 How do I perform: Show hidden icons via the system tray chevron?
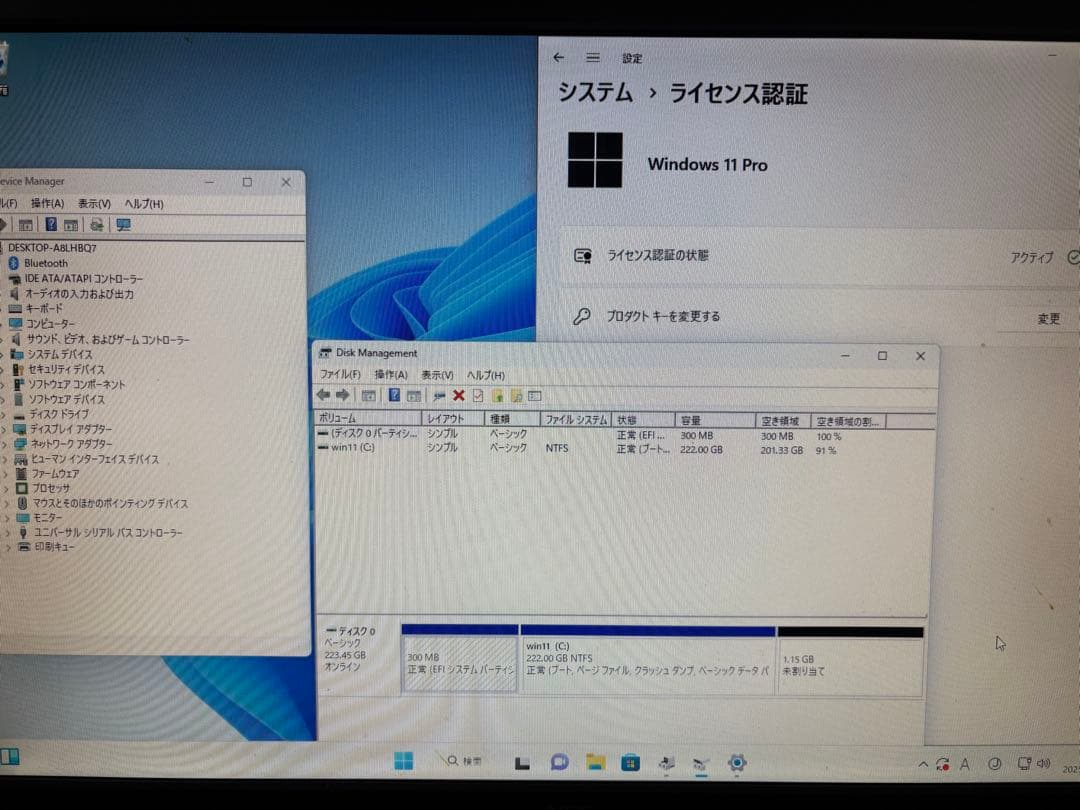tap(923, 763)
